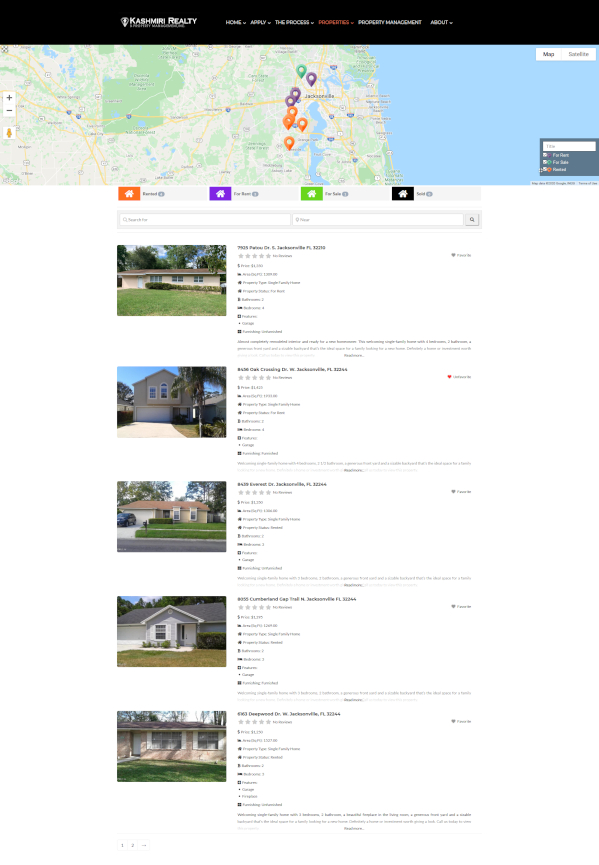Image resolution: width=599 pixels, height=865 pixels.
Task: Focus the map Title filter field
Action: [569, 146]
